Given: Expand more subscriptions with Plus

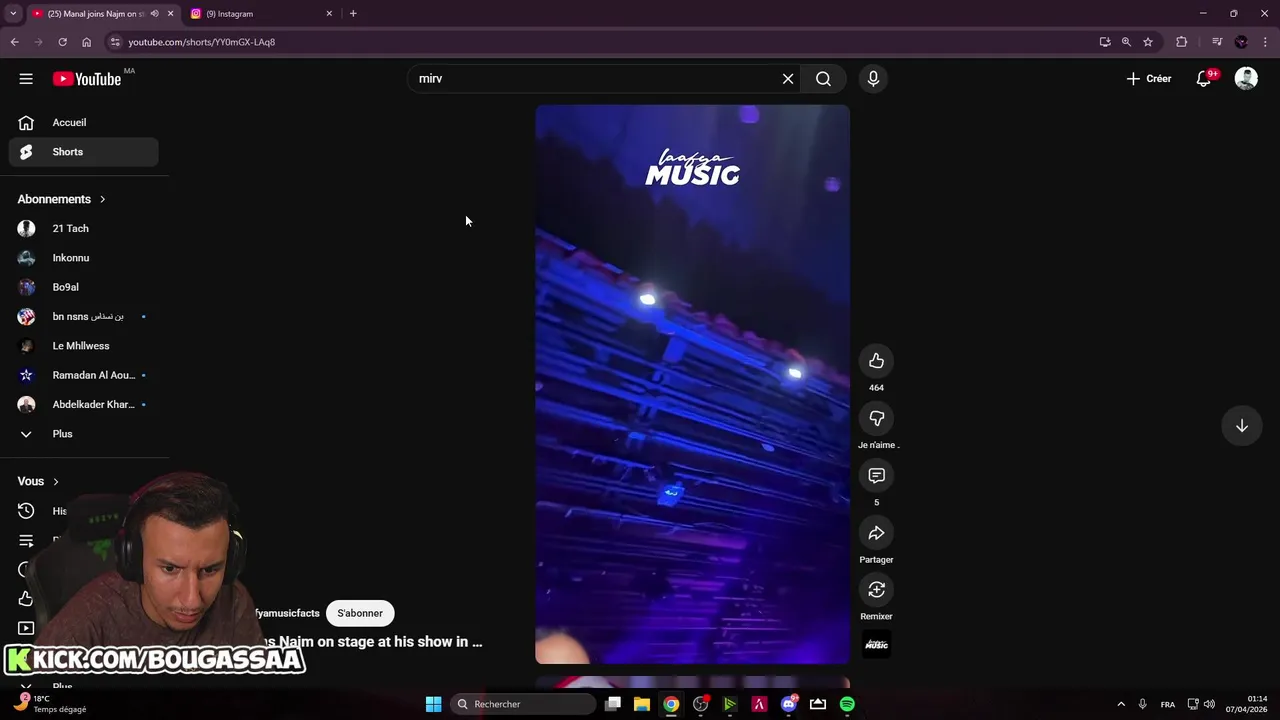Looking at the screenshot, I should click(84, 434).
